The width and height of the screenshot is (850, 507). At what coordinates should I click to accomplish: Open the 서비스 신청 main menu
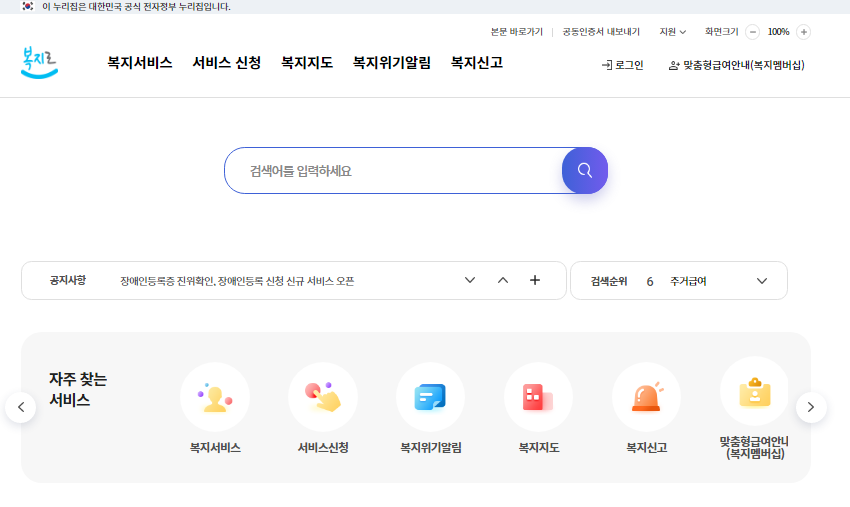(227, 63)
